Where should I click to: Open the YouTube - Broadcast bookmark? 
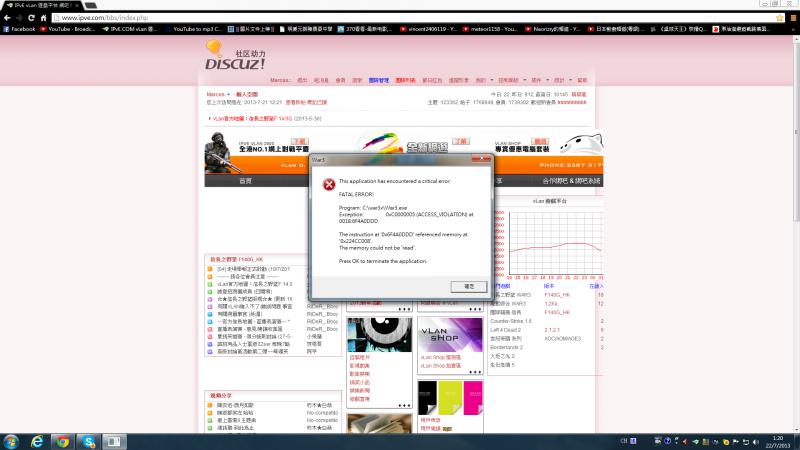pos(68,29)
